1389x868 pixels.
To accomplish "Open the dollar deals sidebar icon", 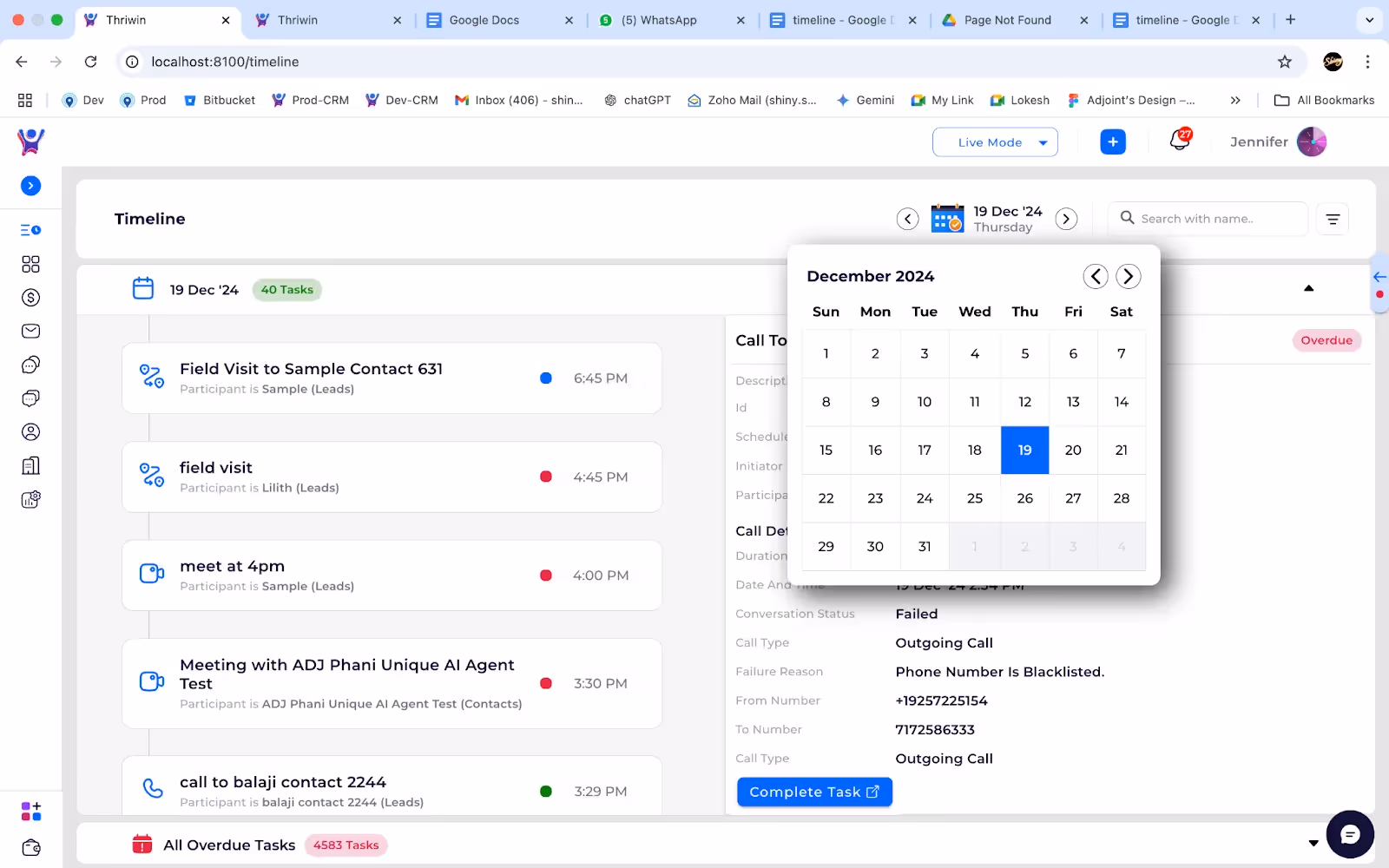I will click(30, 298).
